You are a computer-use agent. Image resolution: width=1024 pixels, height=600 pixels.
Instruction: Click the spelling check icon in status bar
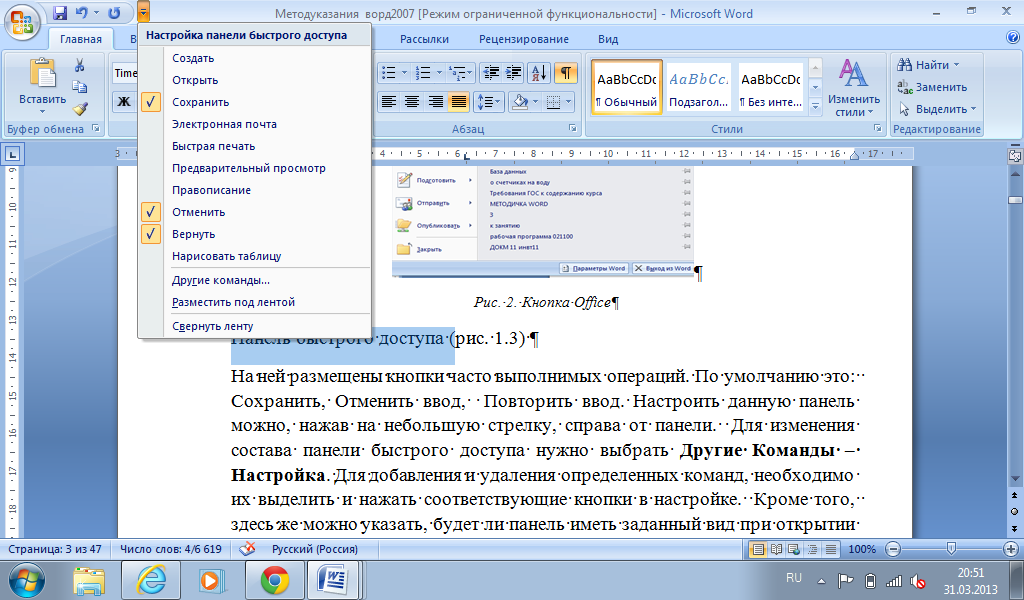click(247, 549)
